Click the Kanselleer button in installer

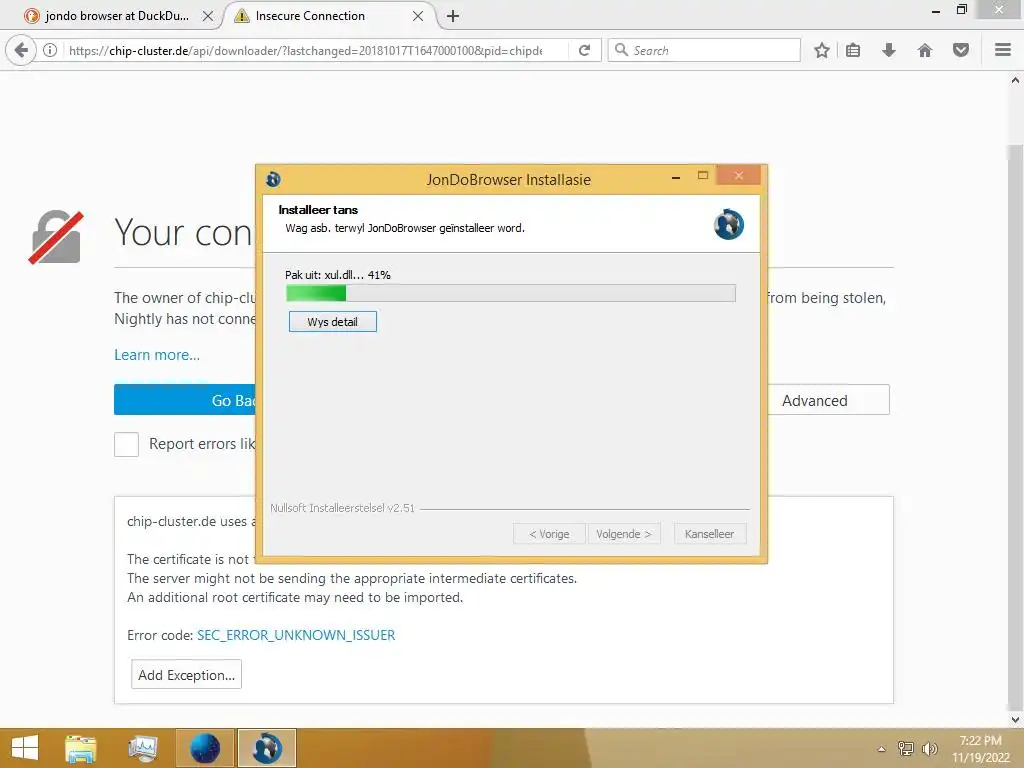tap(709, 534)
